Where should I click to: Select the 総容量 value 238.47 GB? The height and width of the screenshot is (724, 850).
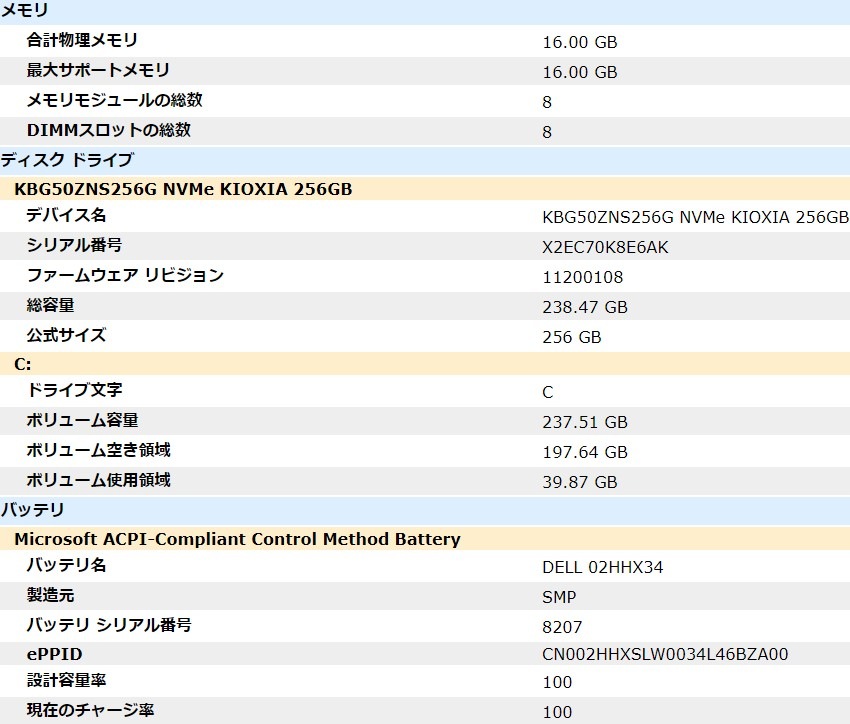tap(588, 307)
